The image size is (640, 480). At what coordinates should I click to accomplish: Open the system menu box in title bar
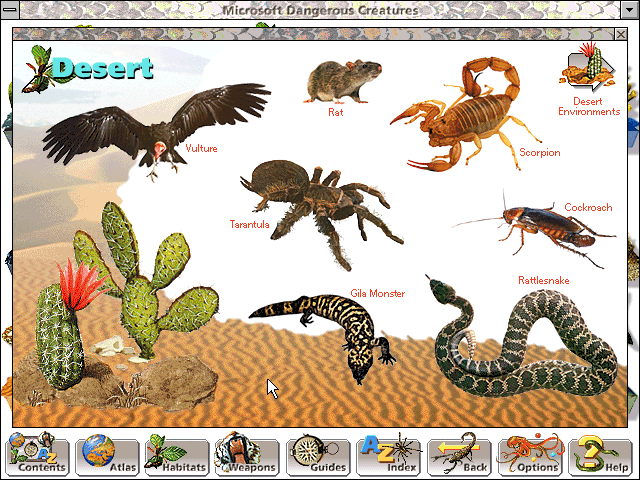9,9
